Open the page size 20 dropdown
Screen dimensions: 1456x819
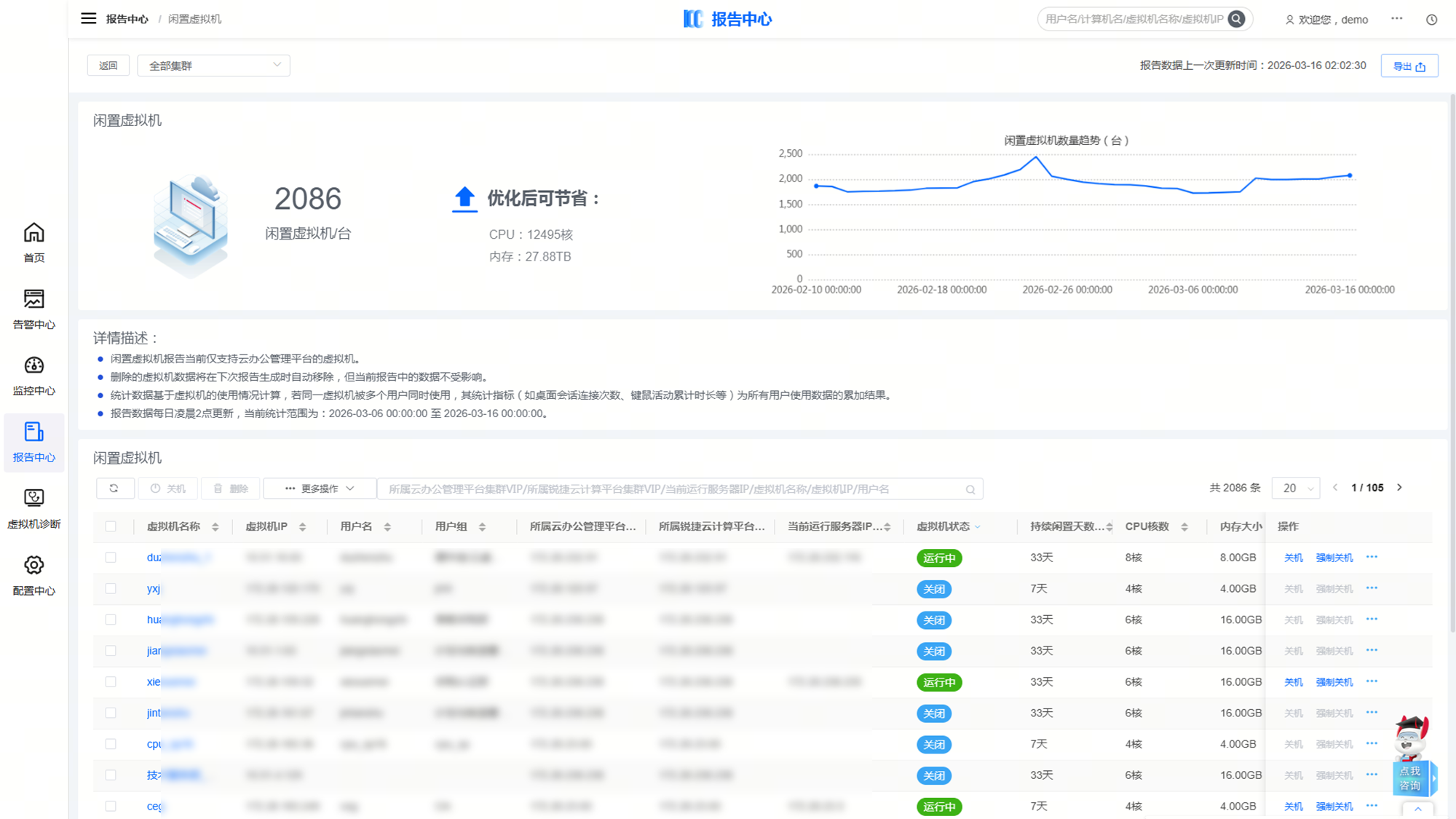1296,488
